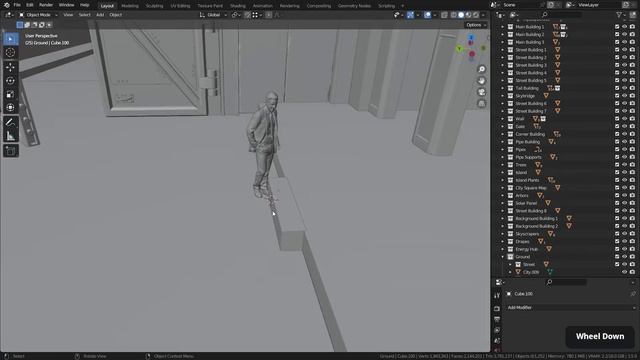Hide City.009 object with its eye icon
The width and height of the screenshot is (640, 360).
(624, 272)
